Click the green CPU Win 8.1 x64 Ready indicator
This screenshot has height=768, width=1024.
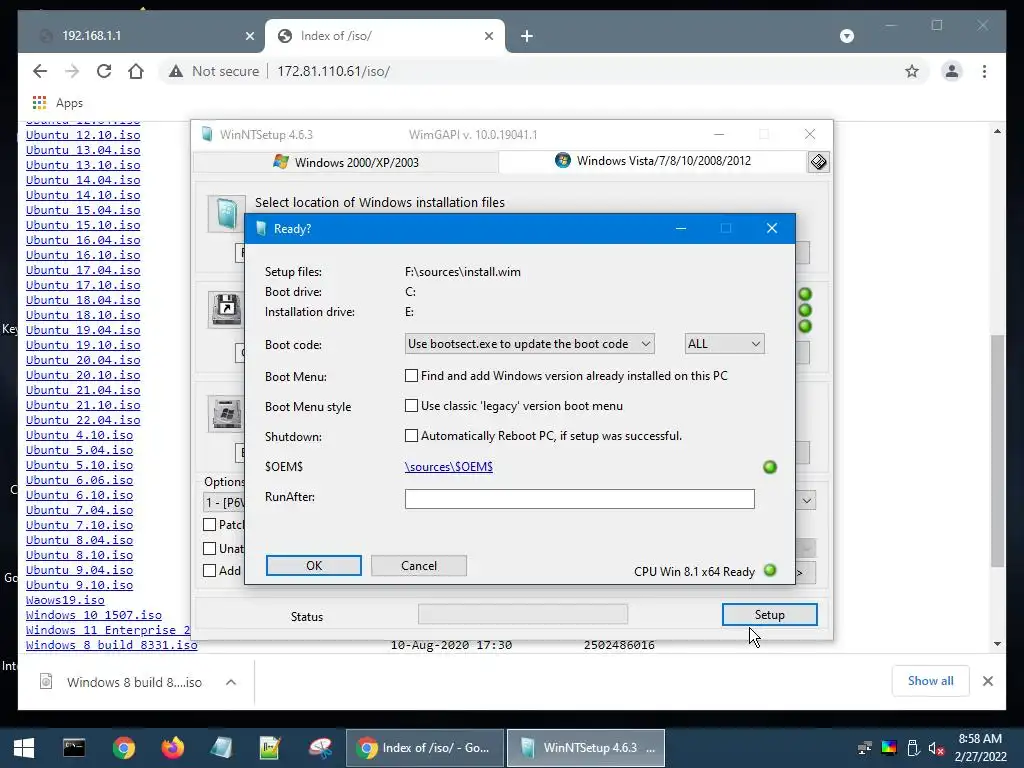point(770,570)
